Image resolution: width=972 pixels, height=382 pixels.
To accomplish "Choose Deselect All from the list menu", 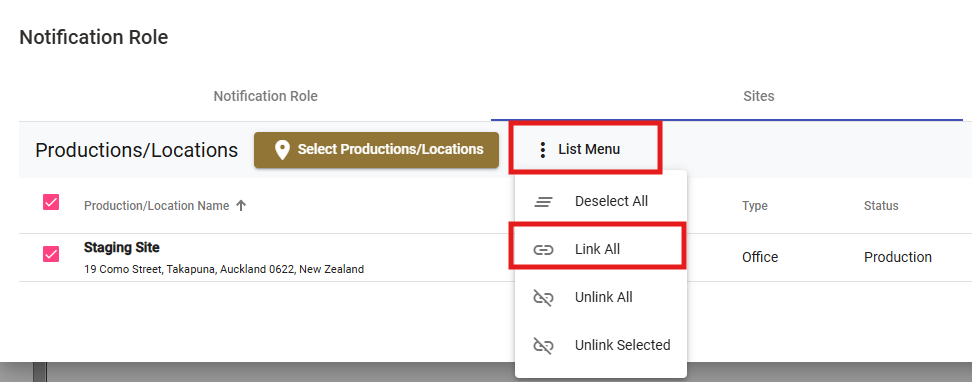I will coord(601,202).
